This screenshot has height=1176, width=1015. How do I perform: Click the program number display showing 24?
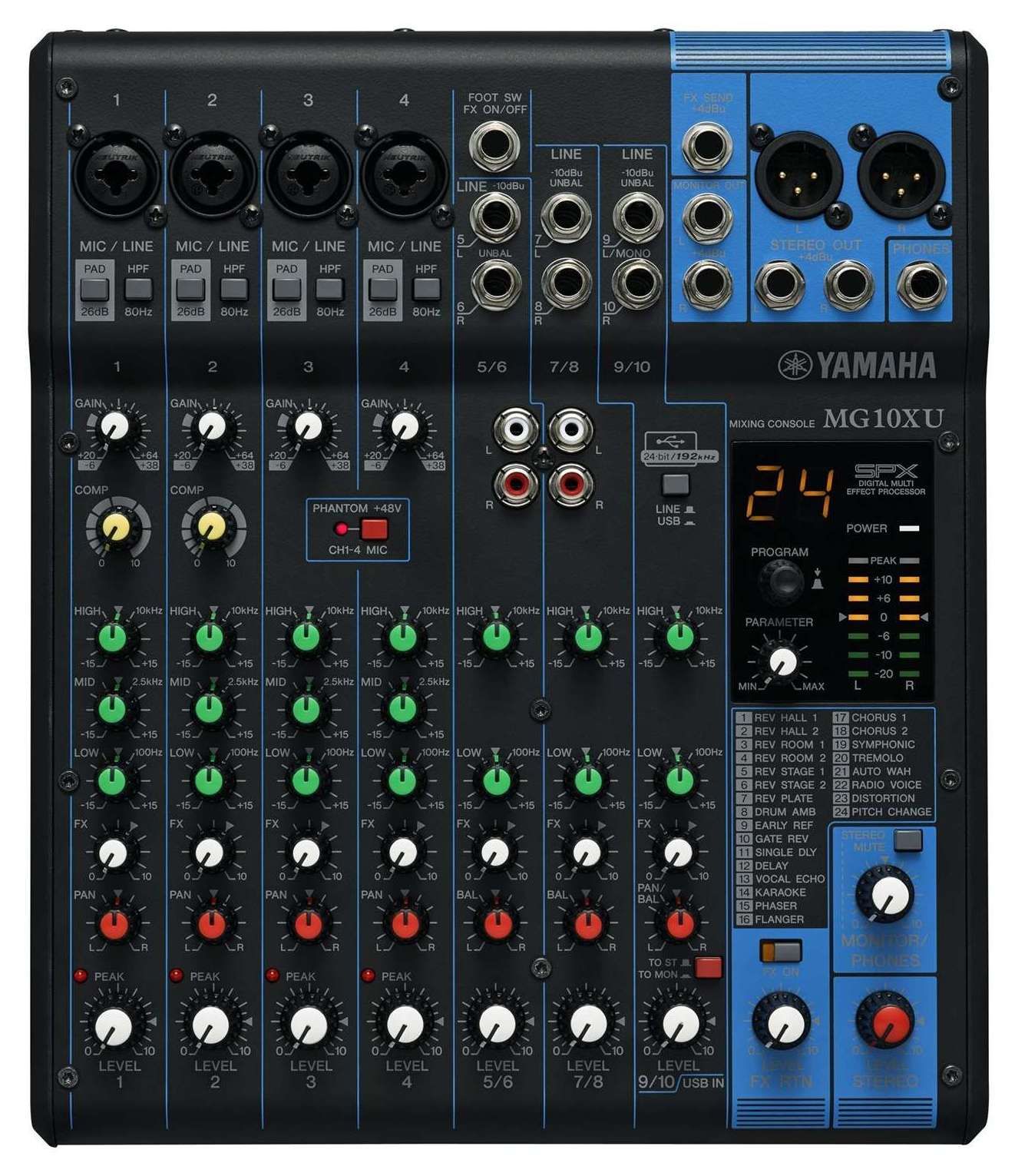(791, 492)
